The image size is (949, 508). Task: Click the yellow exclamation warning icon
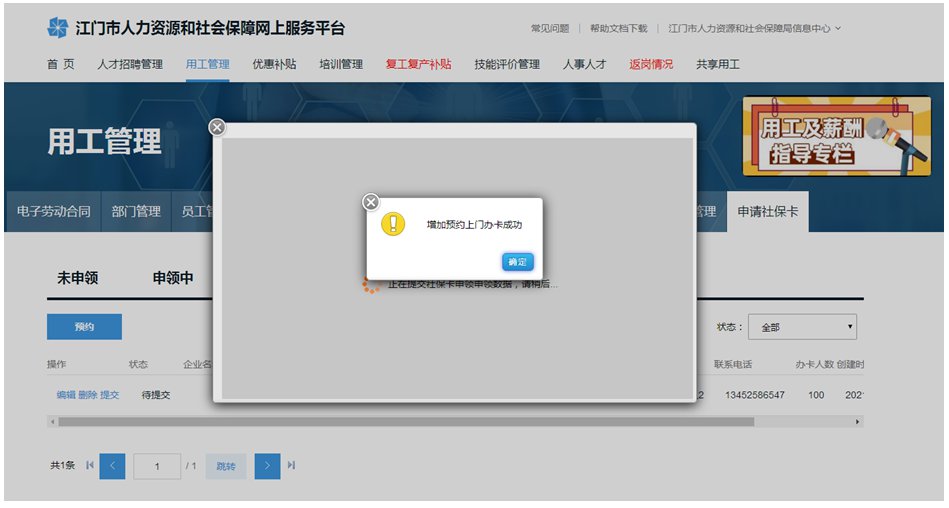point(393,223)
